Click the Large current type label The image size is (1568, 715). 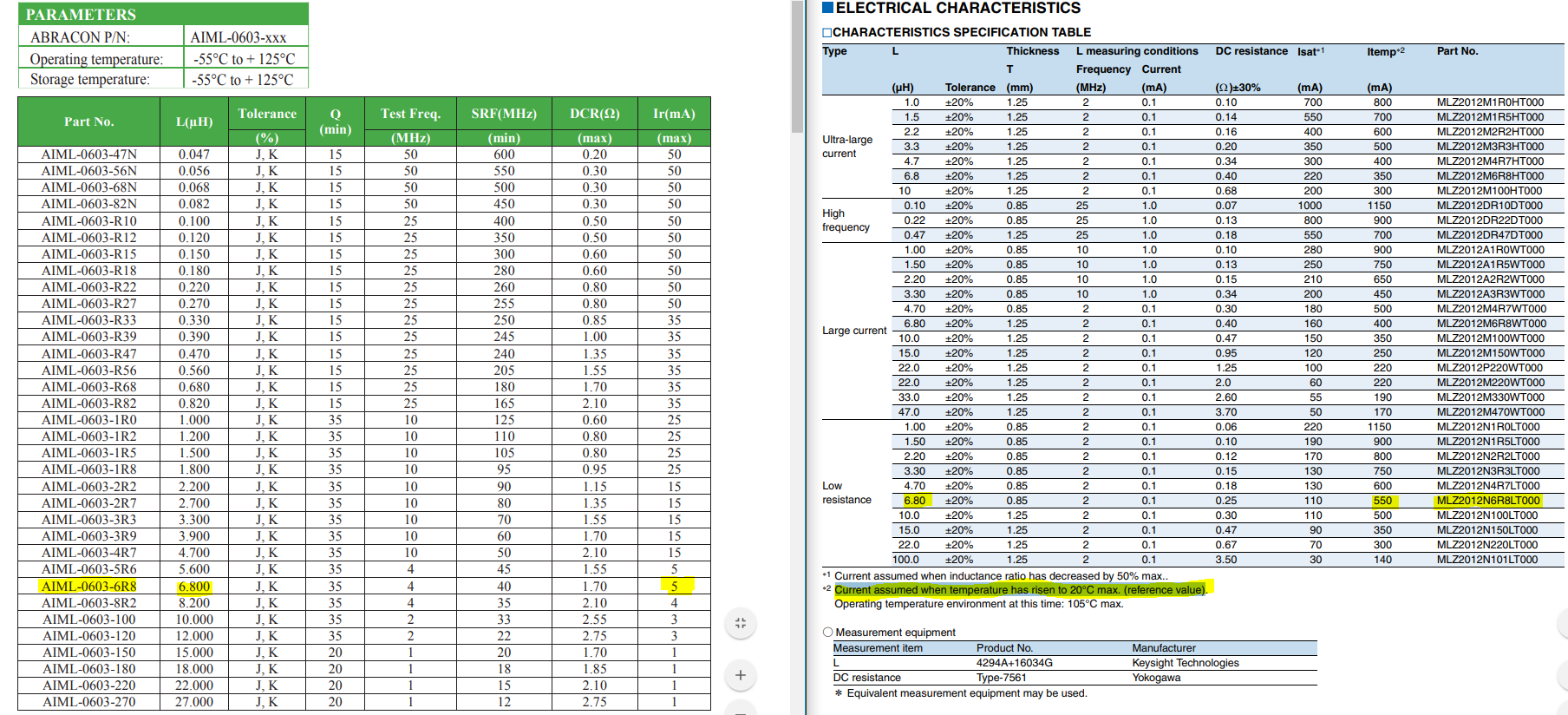pyautogui.click(x=854, y=331)
